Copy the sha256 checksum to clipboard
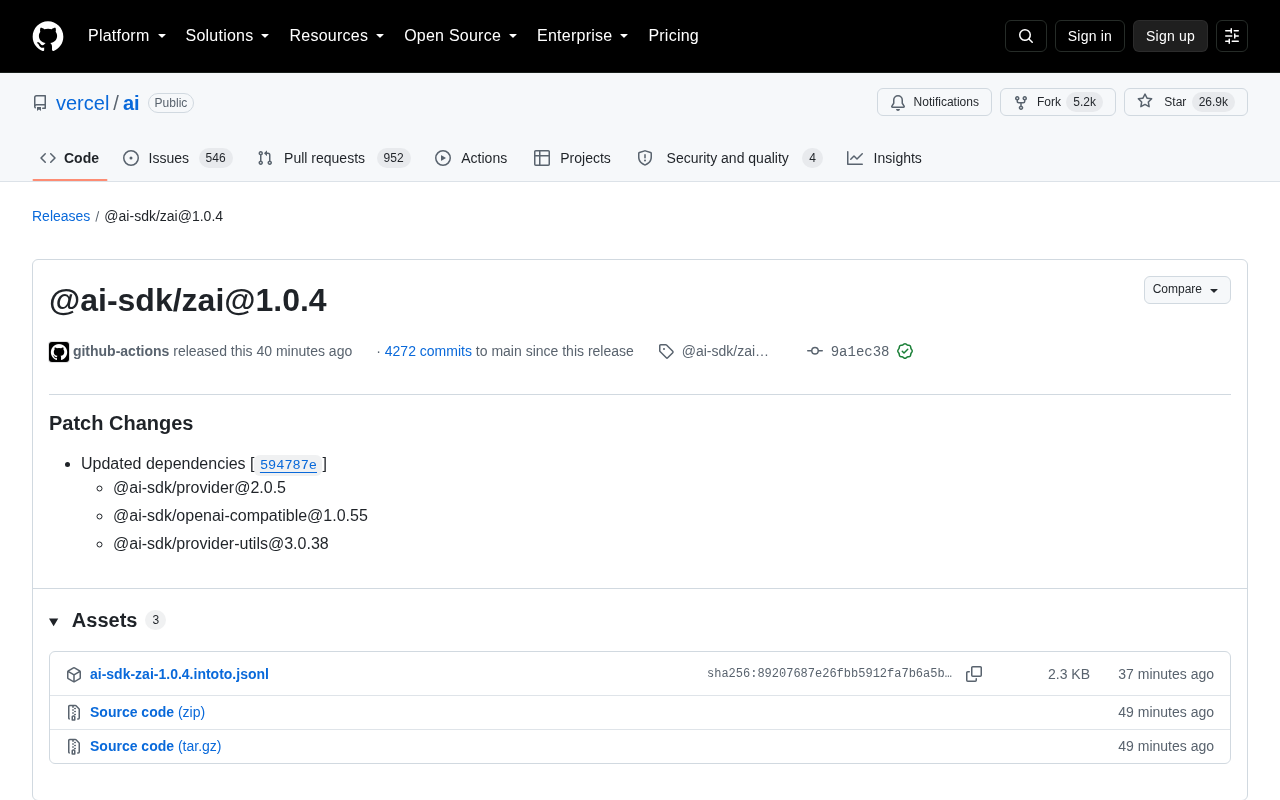Screen dimensions: 1280x800 pyautogui.click(x=974, y=674)
